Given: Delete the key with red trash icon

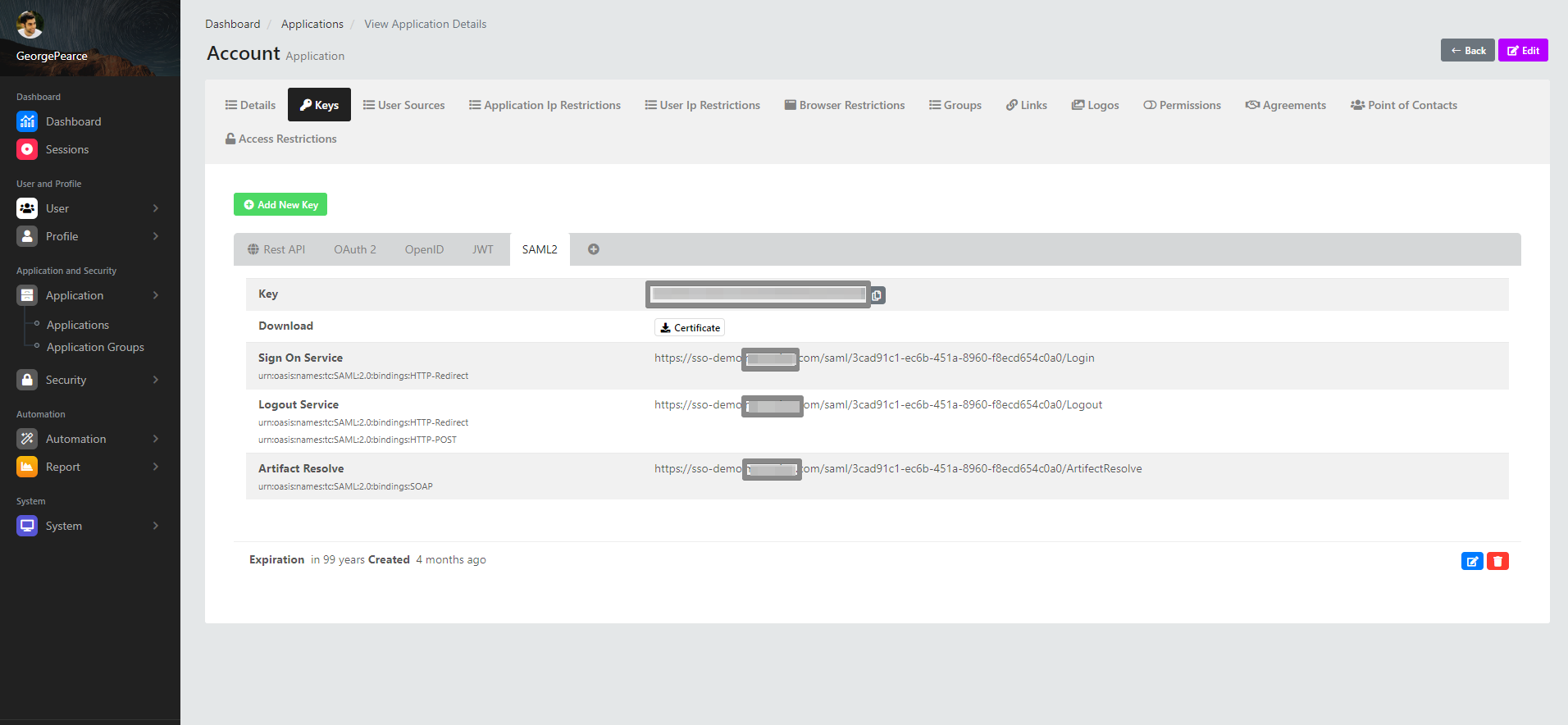Looking at the screenshot, I should (1497, 561).
